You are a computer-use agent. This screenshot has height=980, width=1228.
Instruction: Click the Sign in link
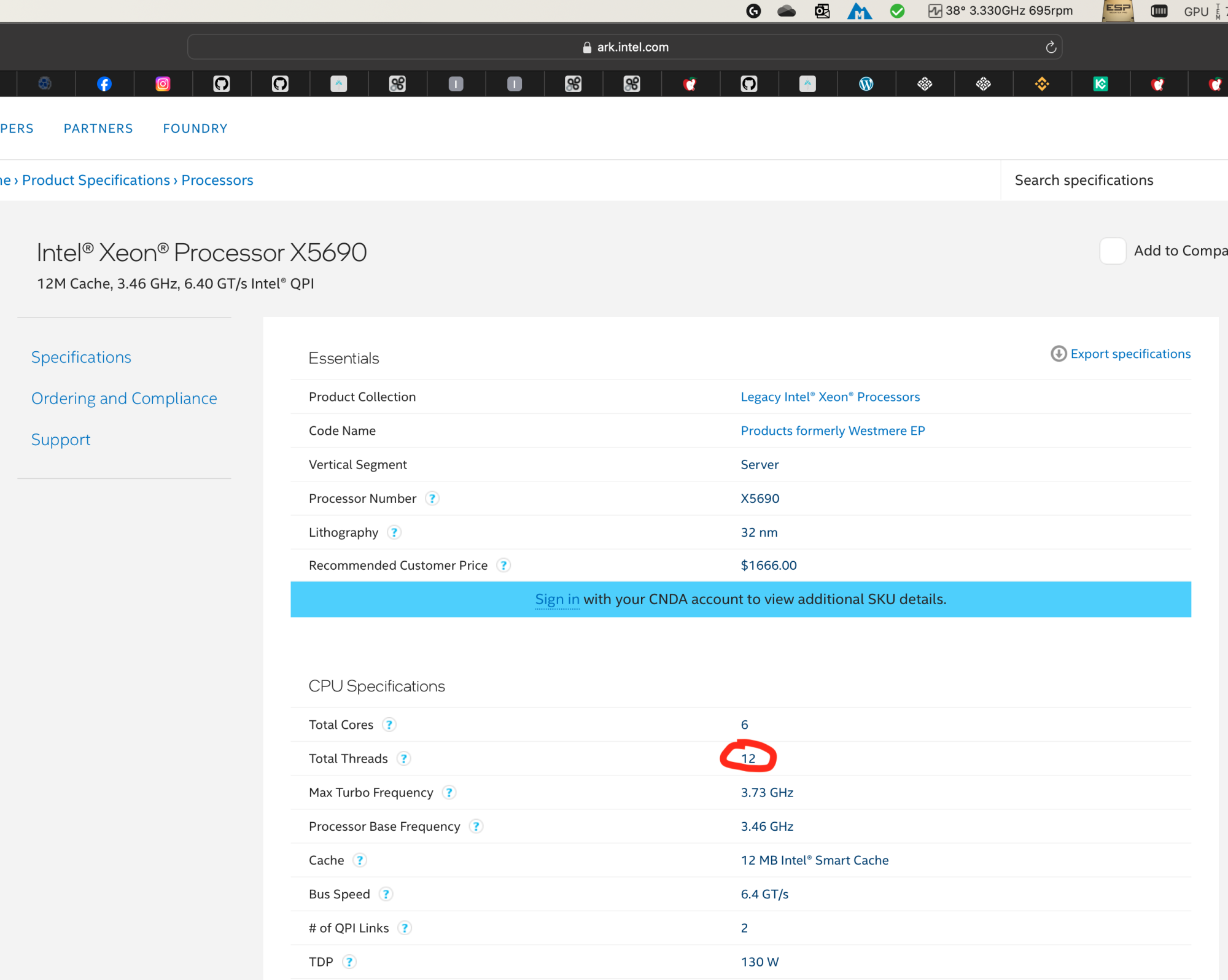557,599
